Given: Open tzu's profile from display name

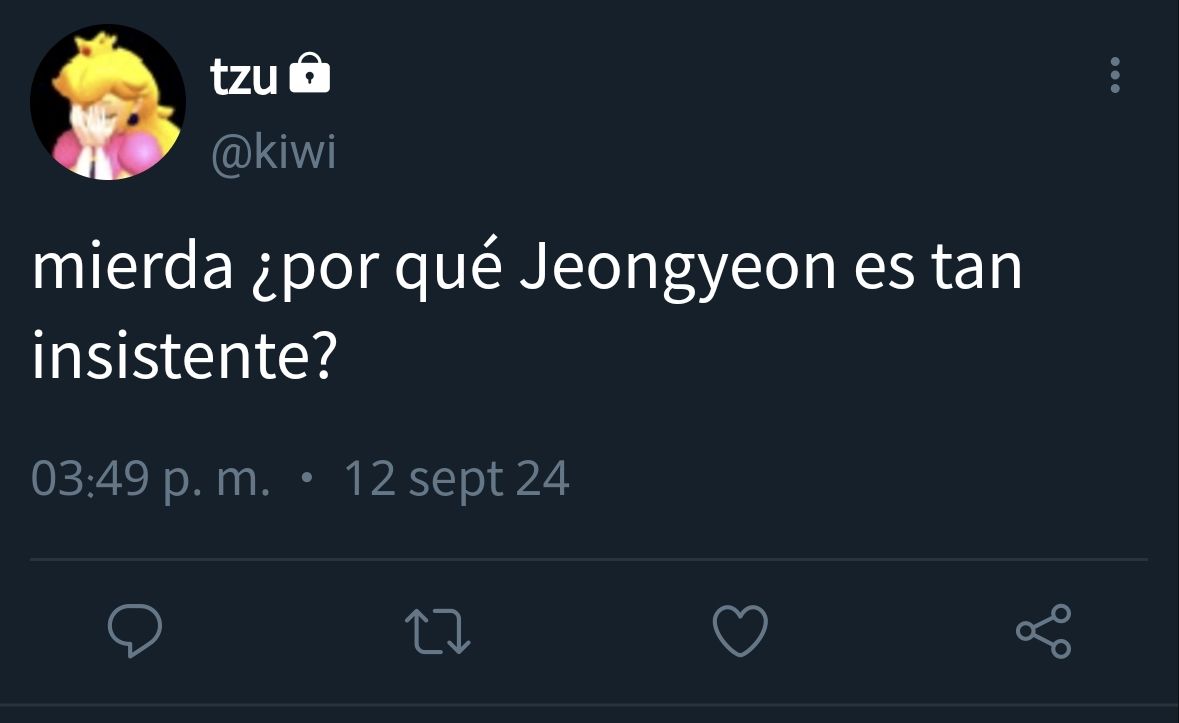Looking at the screenshot, I should coord(244,77).
